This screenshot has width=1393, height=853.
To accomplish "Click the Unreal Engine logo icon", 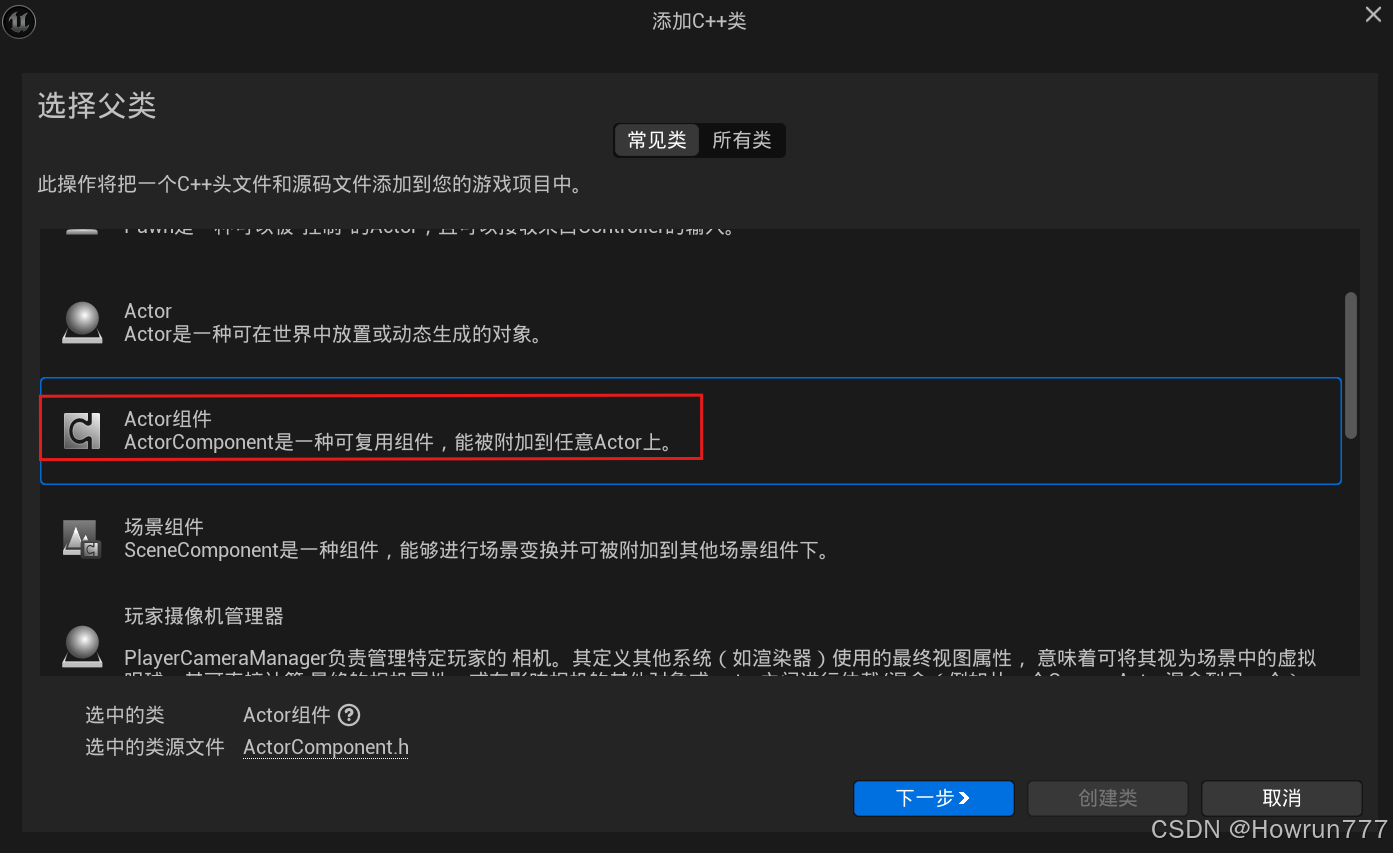I will tap(20, 22).
